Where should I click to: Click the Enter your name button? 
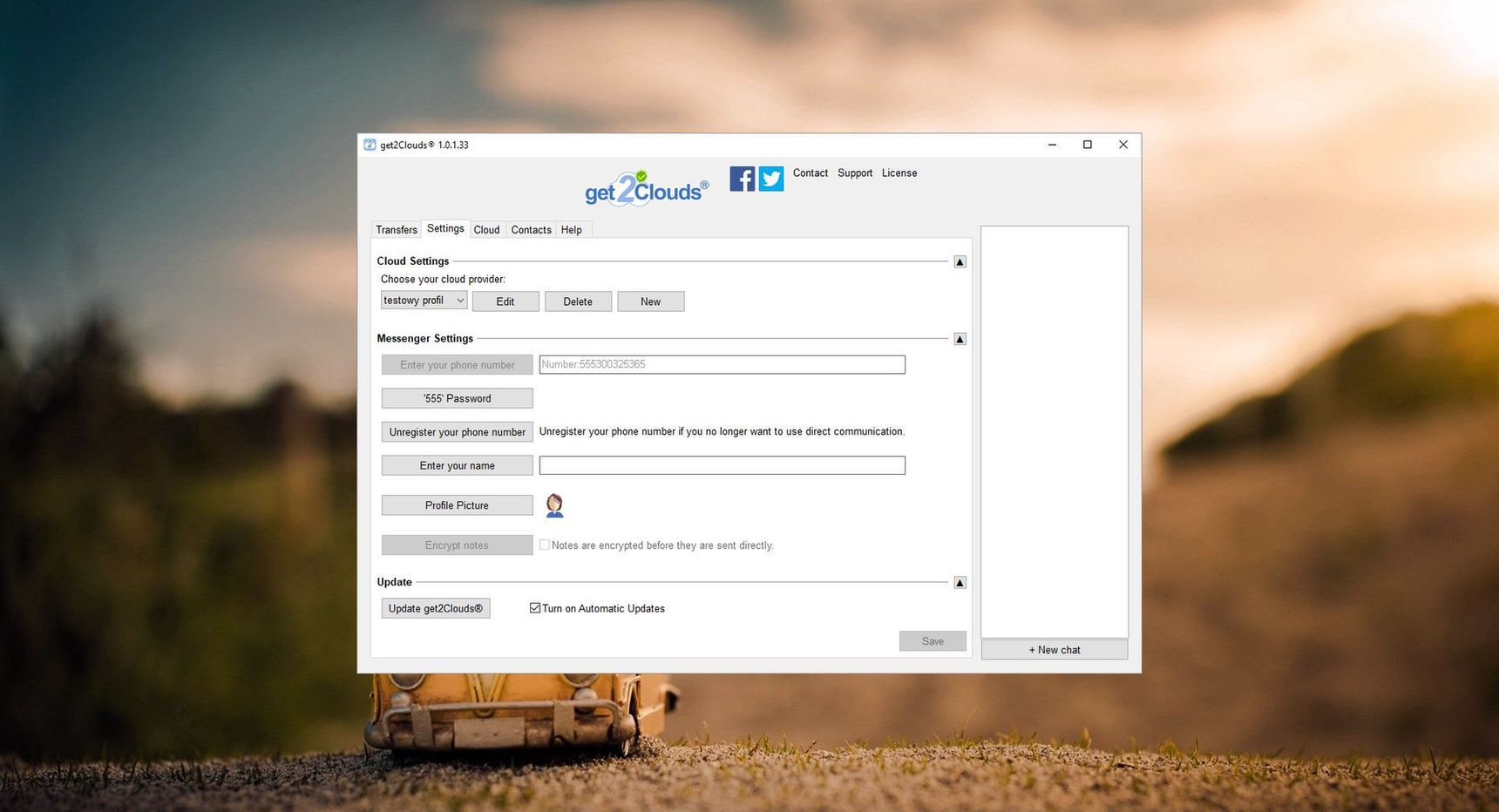458,465
